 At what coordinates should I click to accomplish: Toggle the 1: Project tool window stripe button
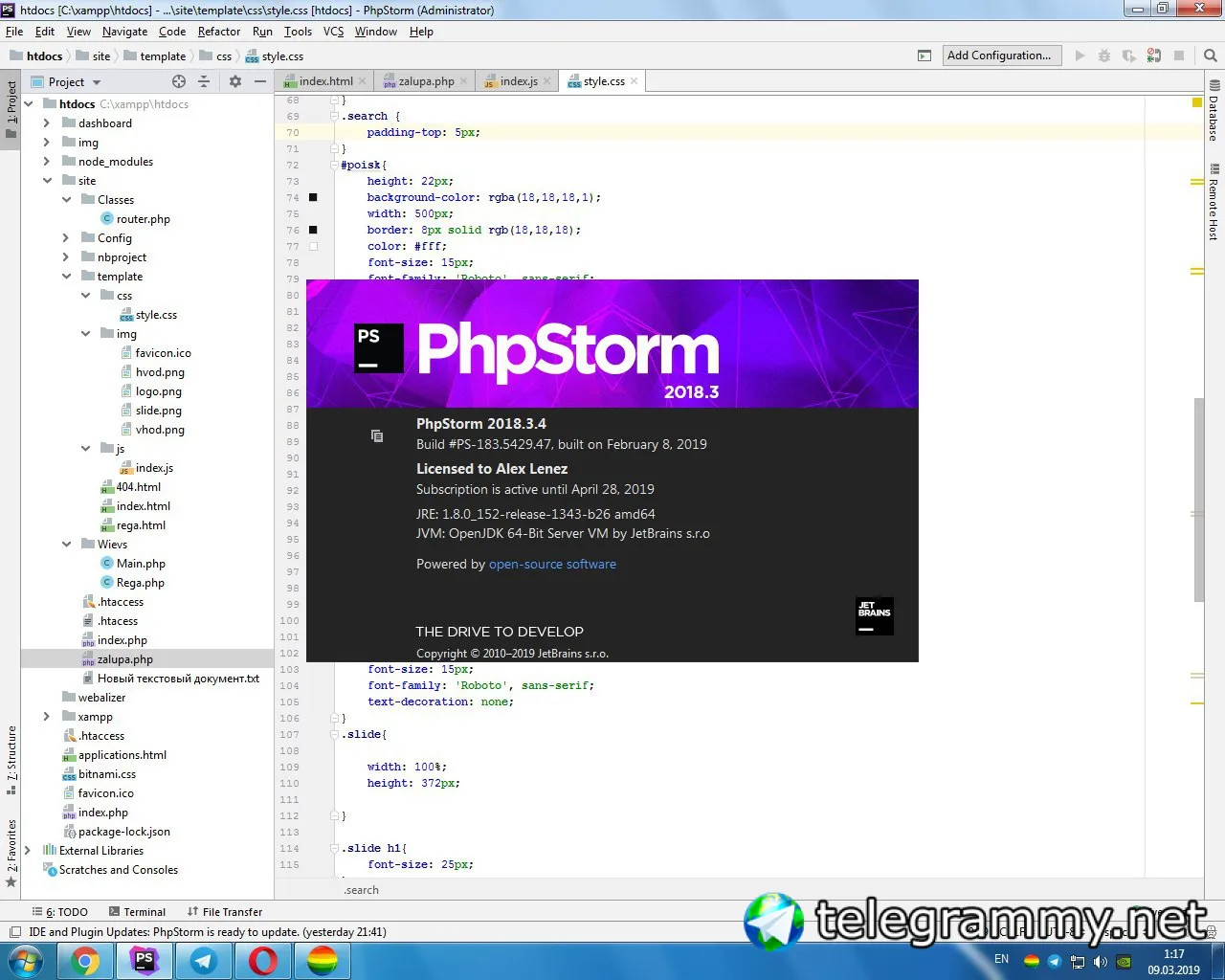pos(11,108)
